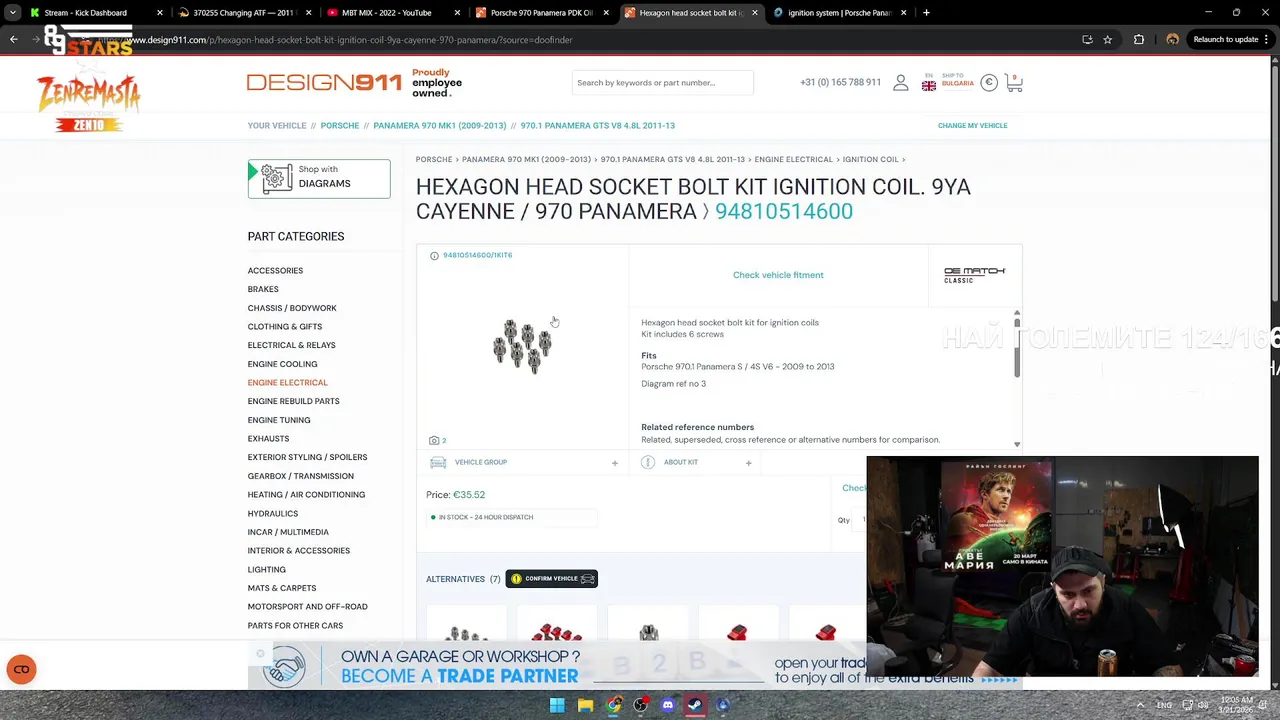Open a new browser tab
Viewport: 1280px width, 720px height.
point(926,13)
